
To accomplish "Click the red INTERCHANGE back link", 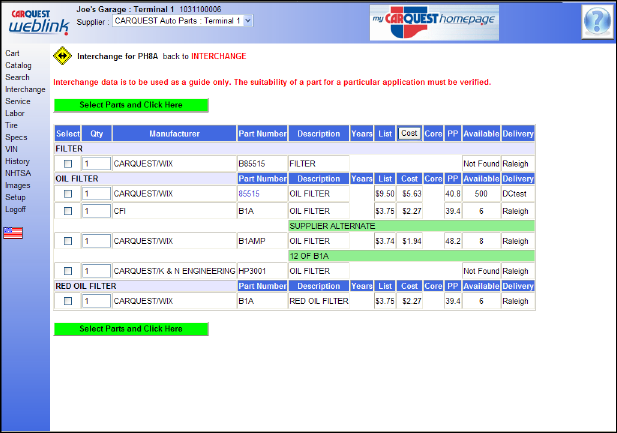I will (x=219, y=56).
